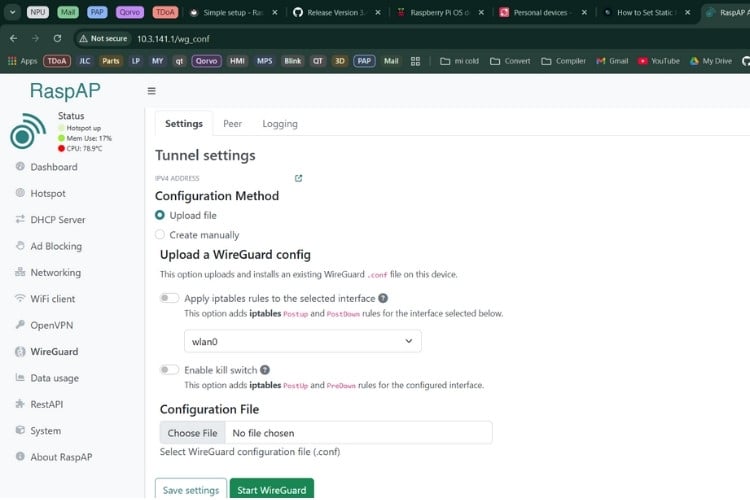Screen dimensions: 750x500
Task: Click the RaspAP title link
Action: click(65, 91)
